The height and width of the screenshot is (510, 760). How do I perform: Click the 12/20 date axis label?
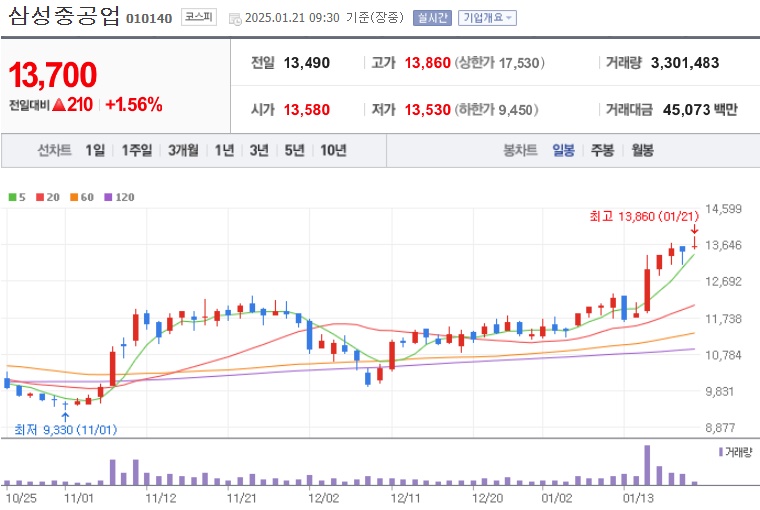click(x=488, y=498)
